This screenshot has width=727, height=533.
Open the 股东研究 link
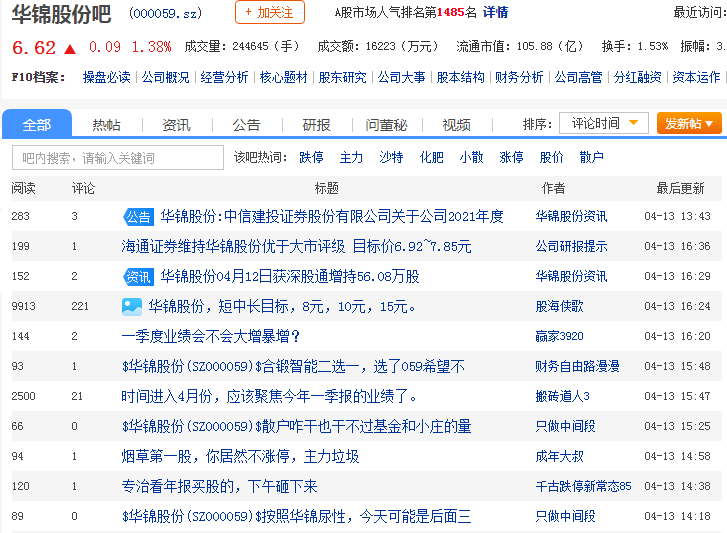click(343, 77)
